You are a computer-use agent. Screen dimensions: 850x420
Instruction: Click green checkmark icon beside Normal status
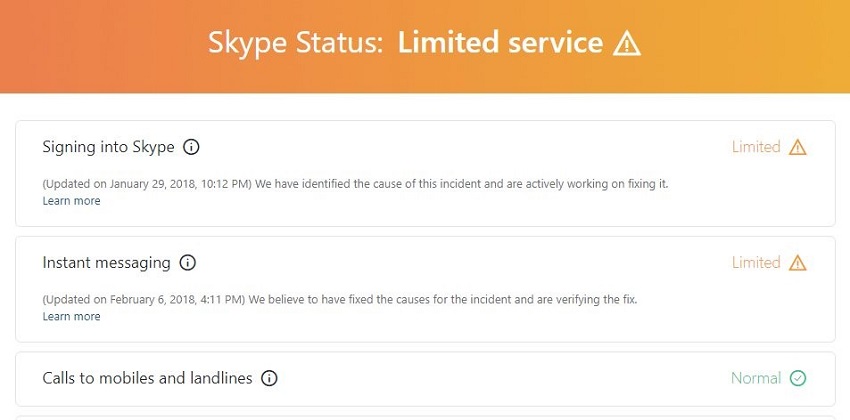797,378
